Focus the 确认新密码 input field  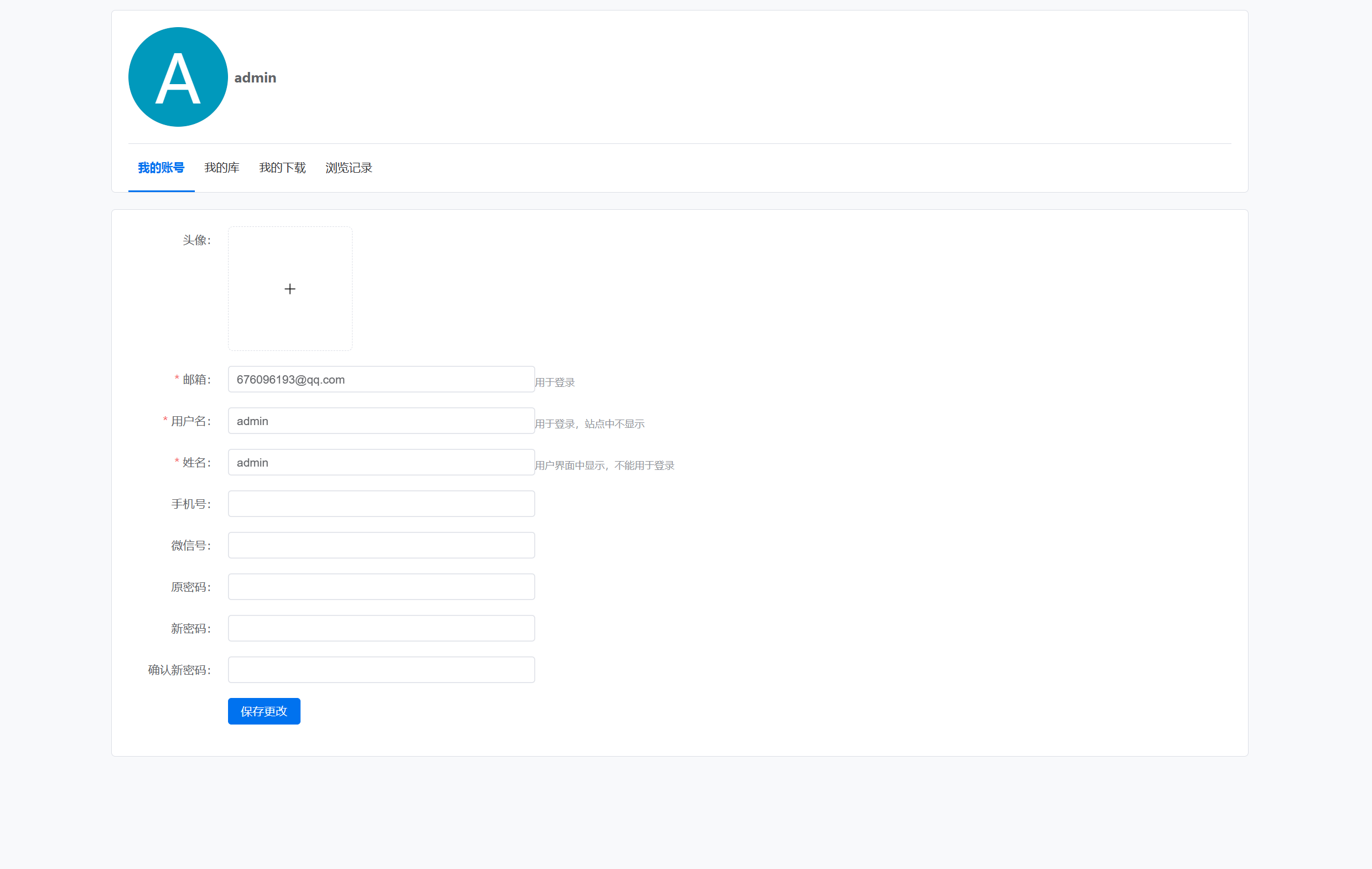[x=381, y=670]
